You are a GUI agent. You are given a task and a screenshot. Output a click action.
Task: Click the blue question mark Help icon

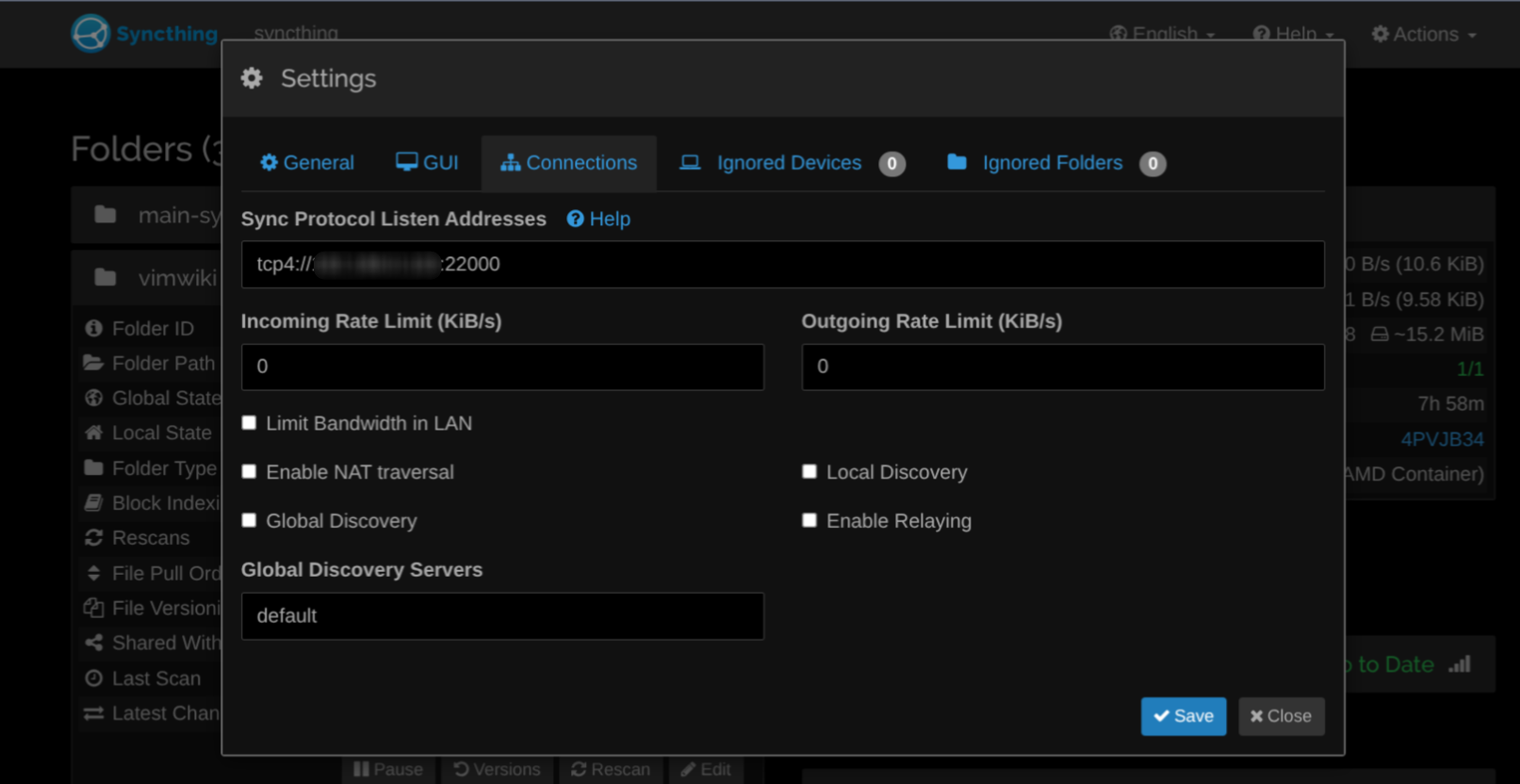[x=575, y=219]
